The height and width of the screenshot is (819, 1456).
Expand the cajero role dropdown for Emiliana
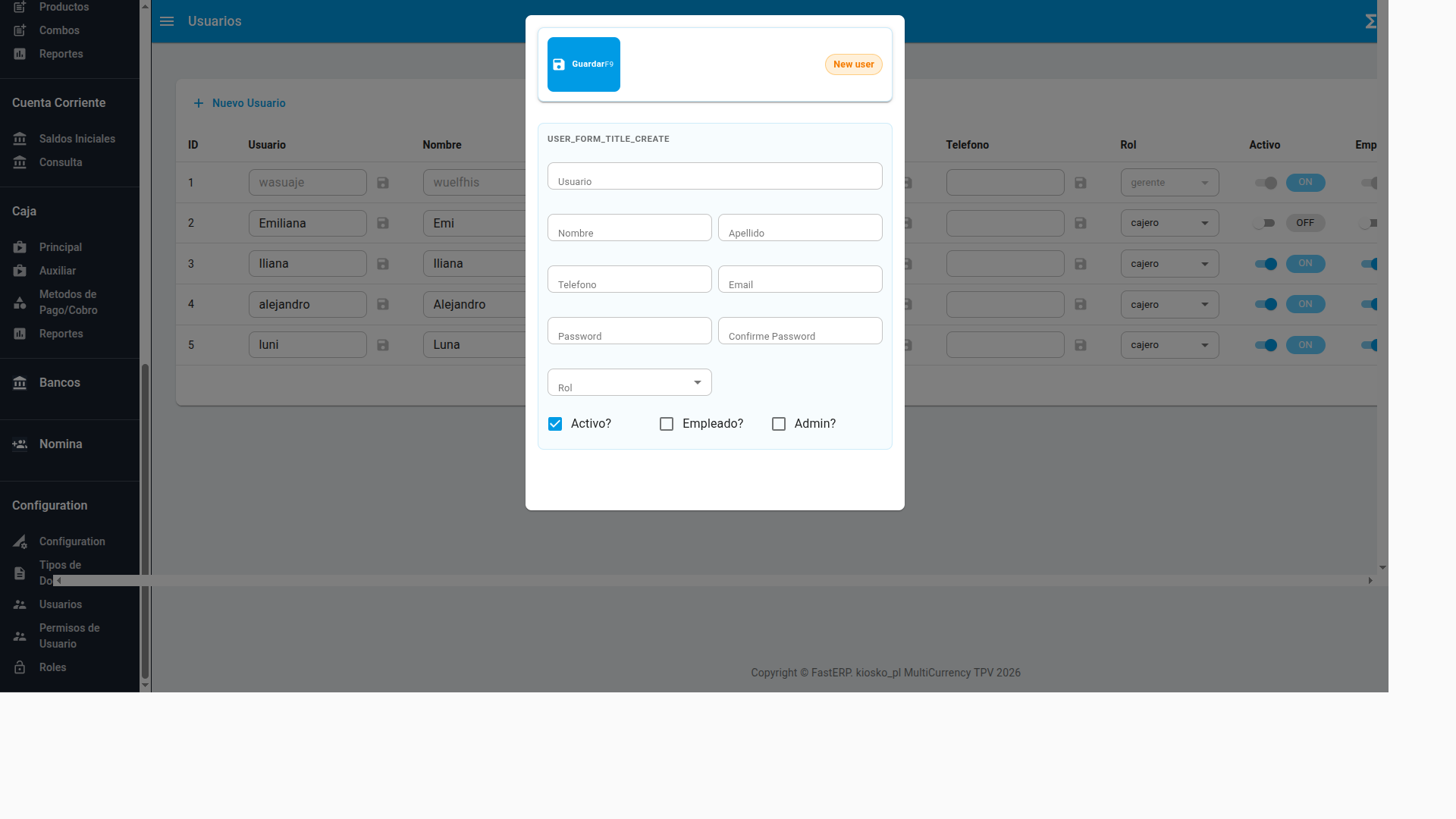(x=1169, y=223)
